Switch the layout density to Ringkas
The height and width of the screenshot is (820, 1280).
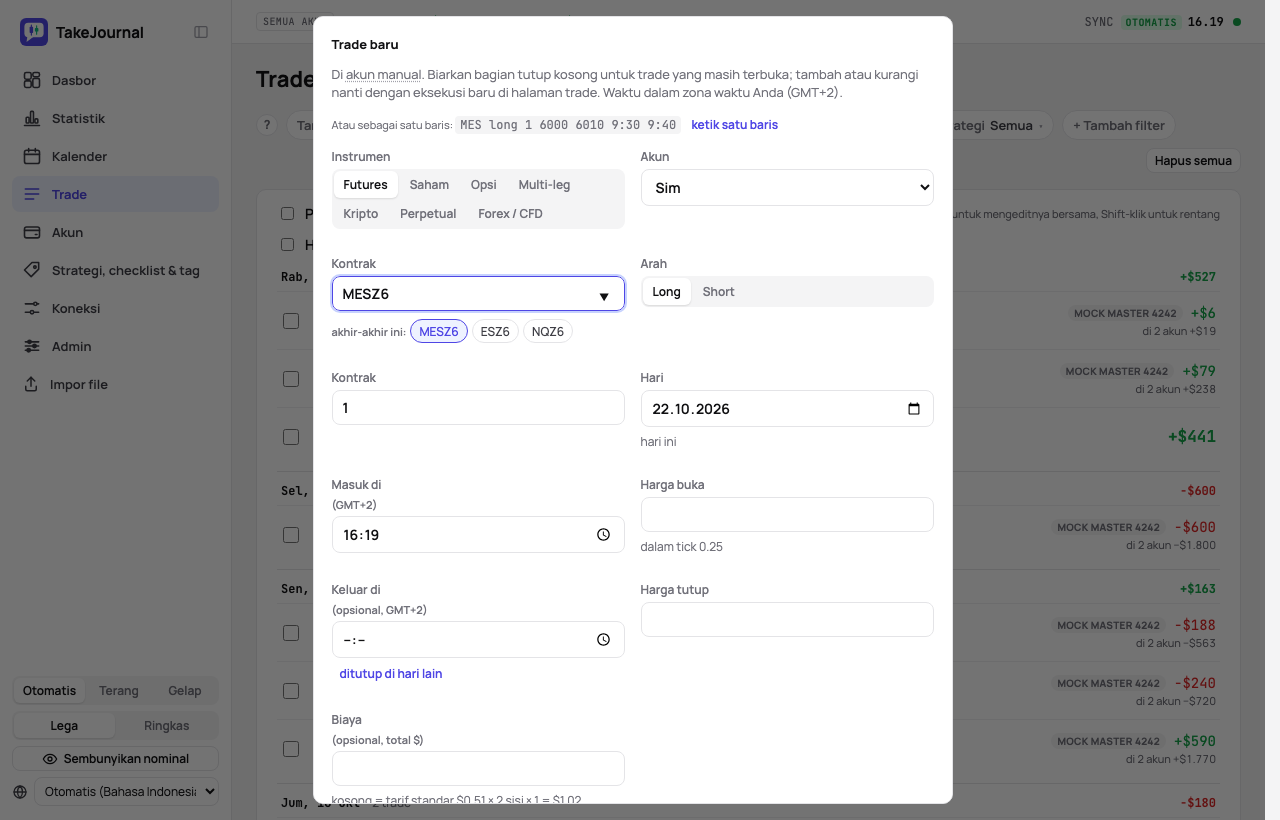[166, 726]
